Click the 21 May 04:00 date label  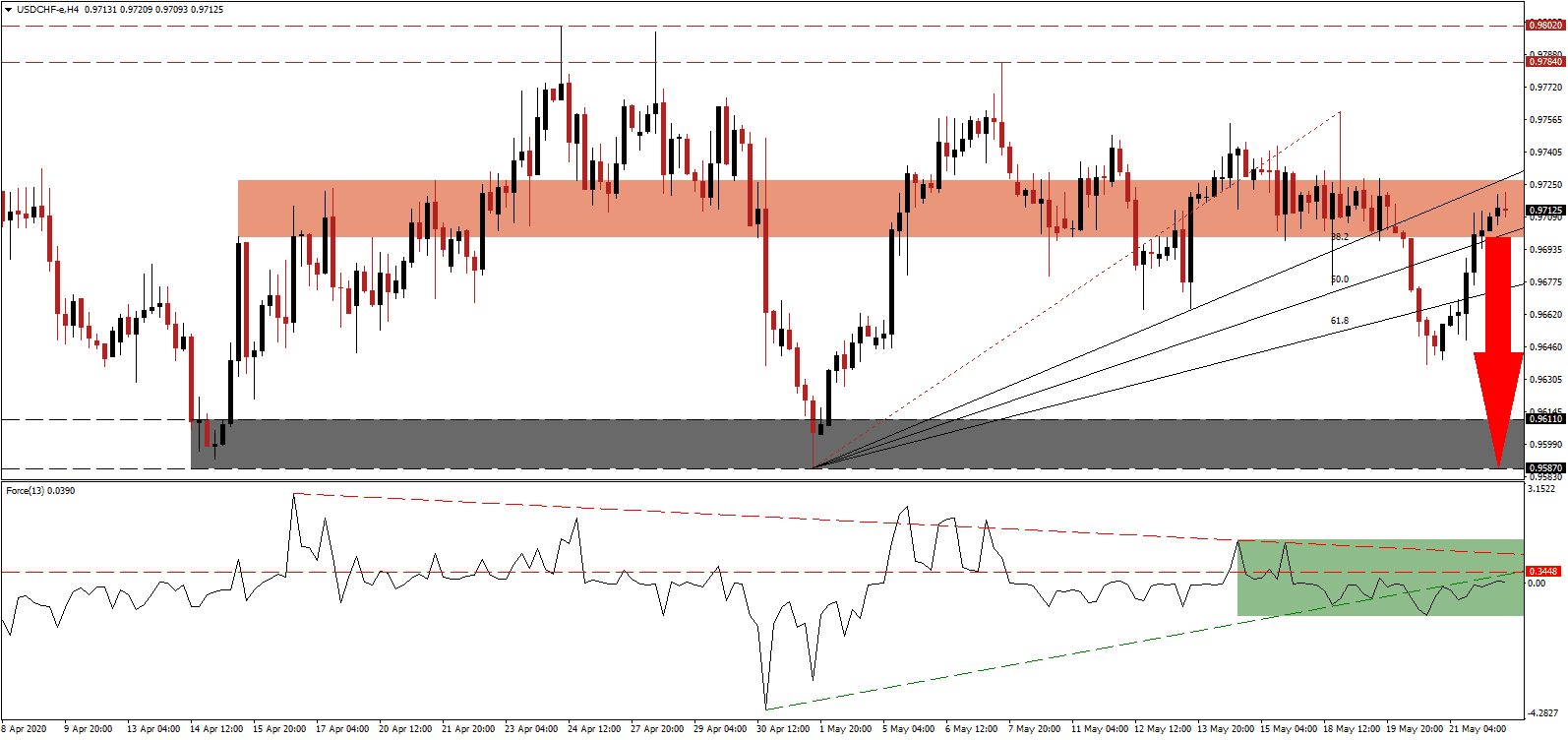coord(1480,729)
